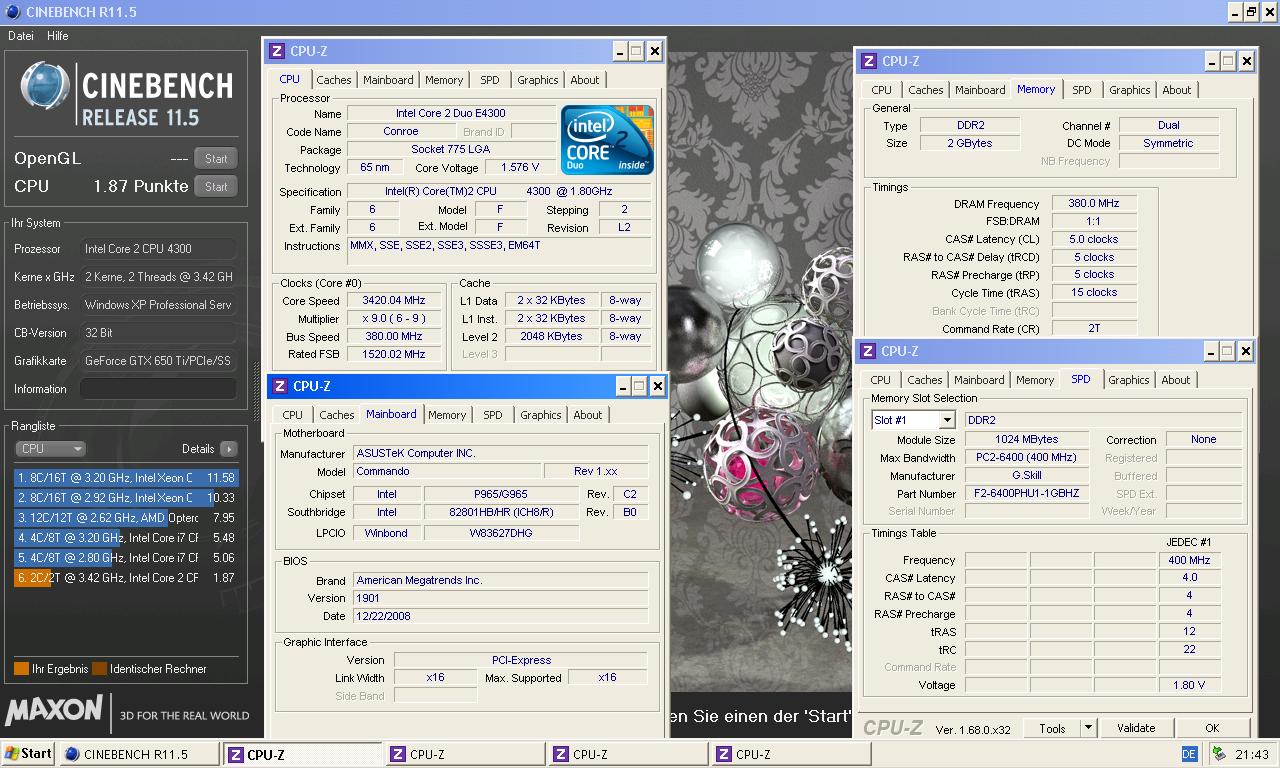Open the Hilfe menu
This screenshot has width=1280, height=768.
click(58, 36)
